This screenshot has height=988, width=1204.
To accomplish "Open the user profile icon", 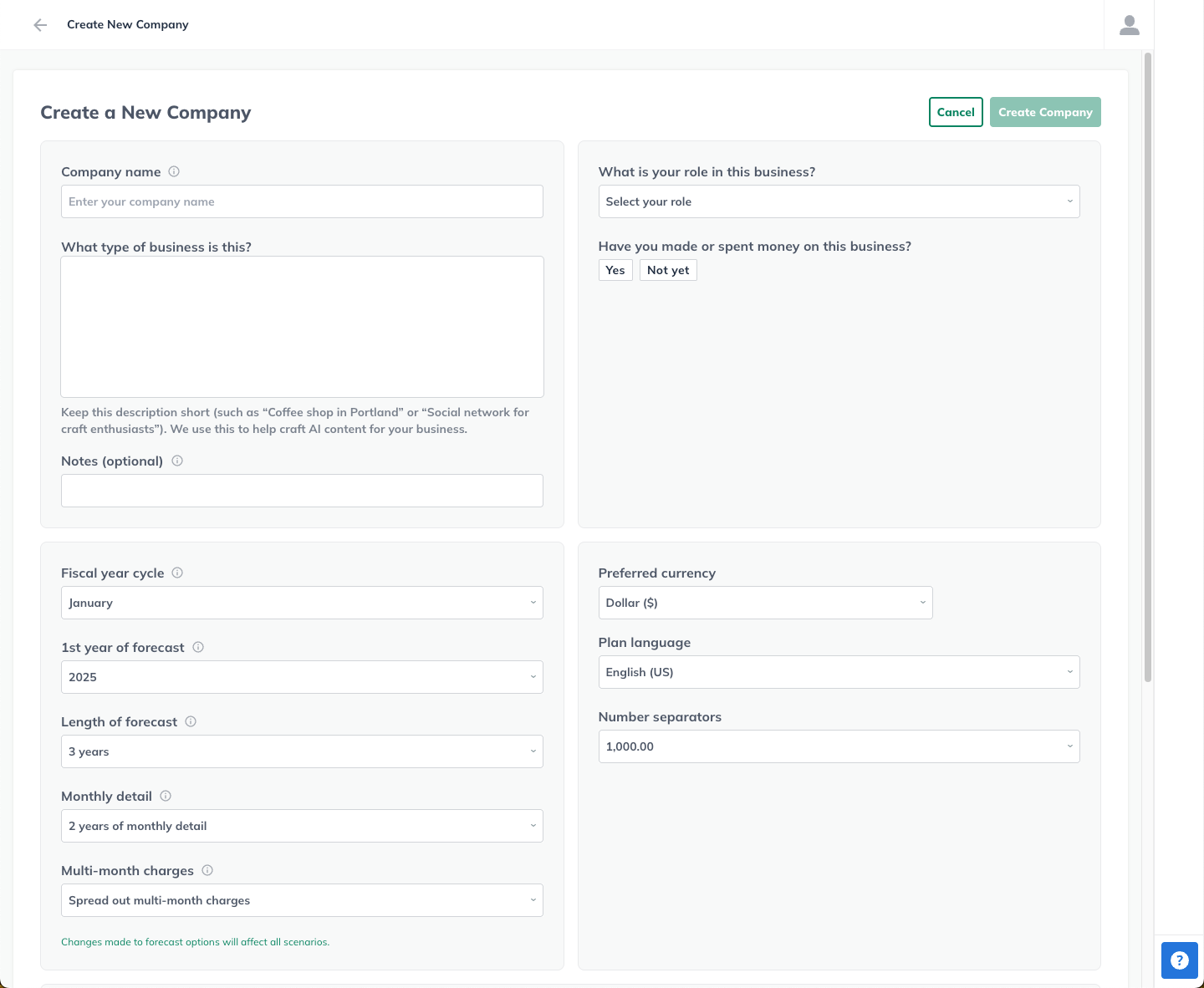I will [1129, 24].
